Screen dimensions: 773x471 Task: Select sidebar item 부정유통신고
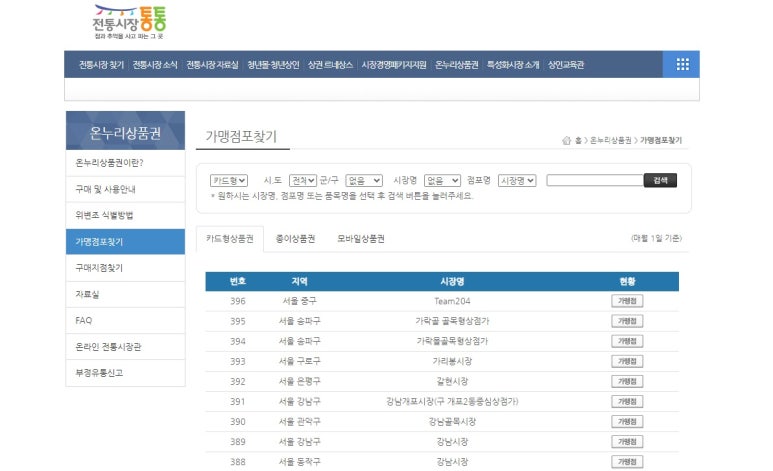click(x=125, y=373)
